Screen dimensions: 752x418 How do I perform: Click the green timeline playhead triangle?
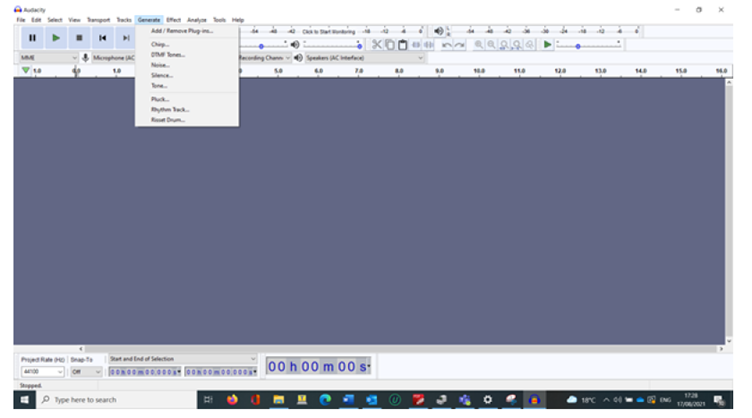click(x=25, y=70)
